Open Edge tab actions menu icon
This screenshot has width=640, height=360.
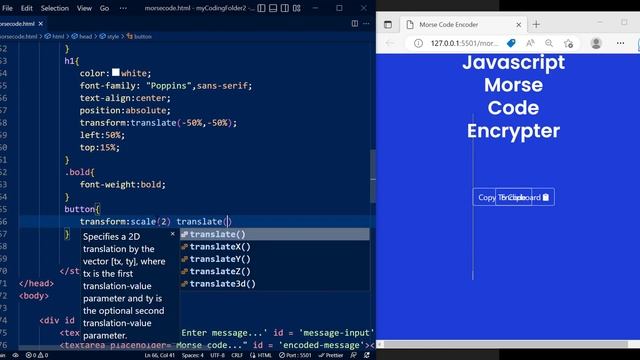[x=388, y=24]
